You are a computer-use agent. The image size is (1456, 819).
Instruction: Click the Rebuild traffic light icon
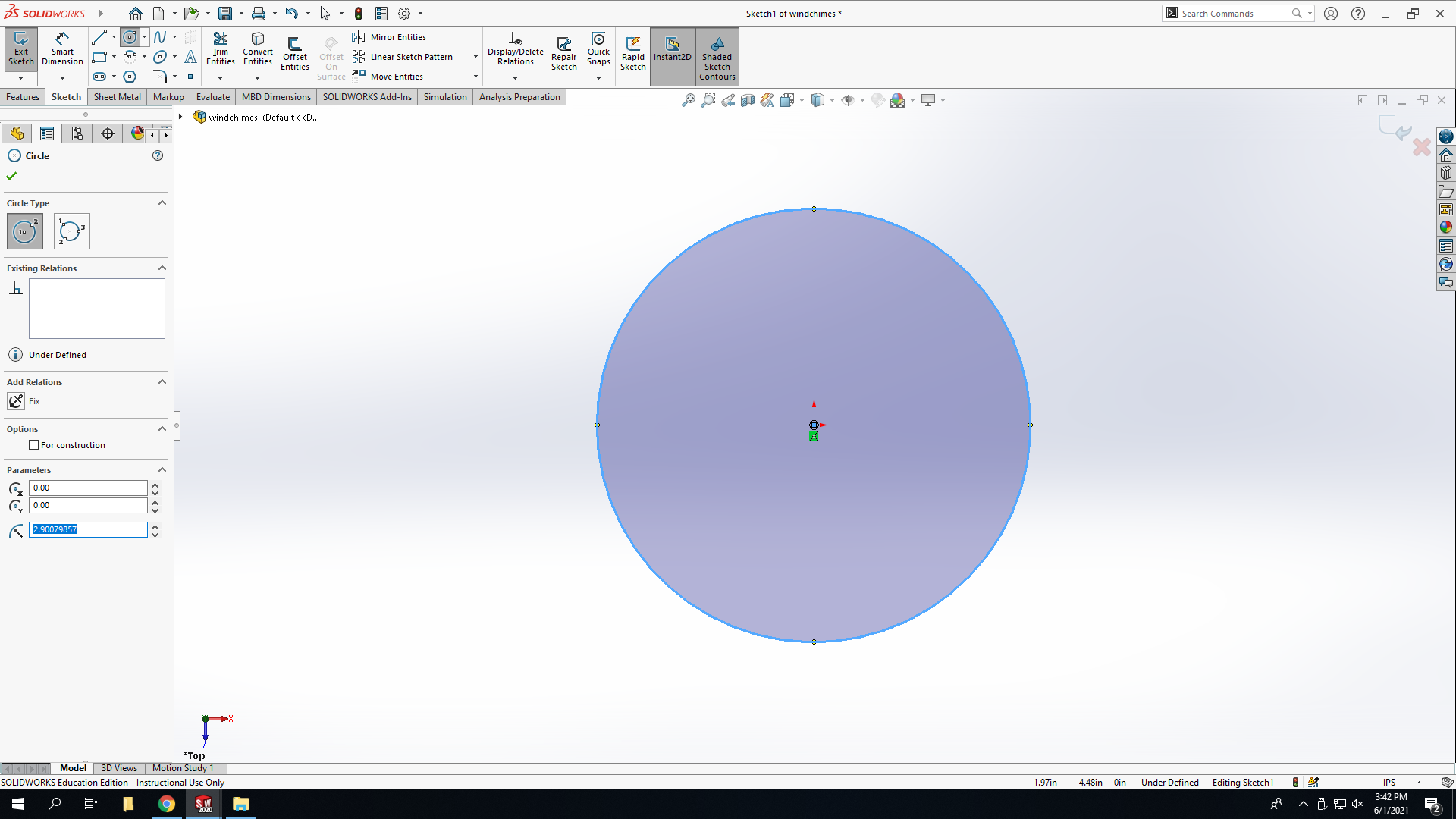click(x=359, y=14)
